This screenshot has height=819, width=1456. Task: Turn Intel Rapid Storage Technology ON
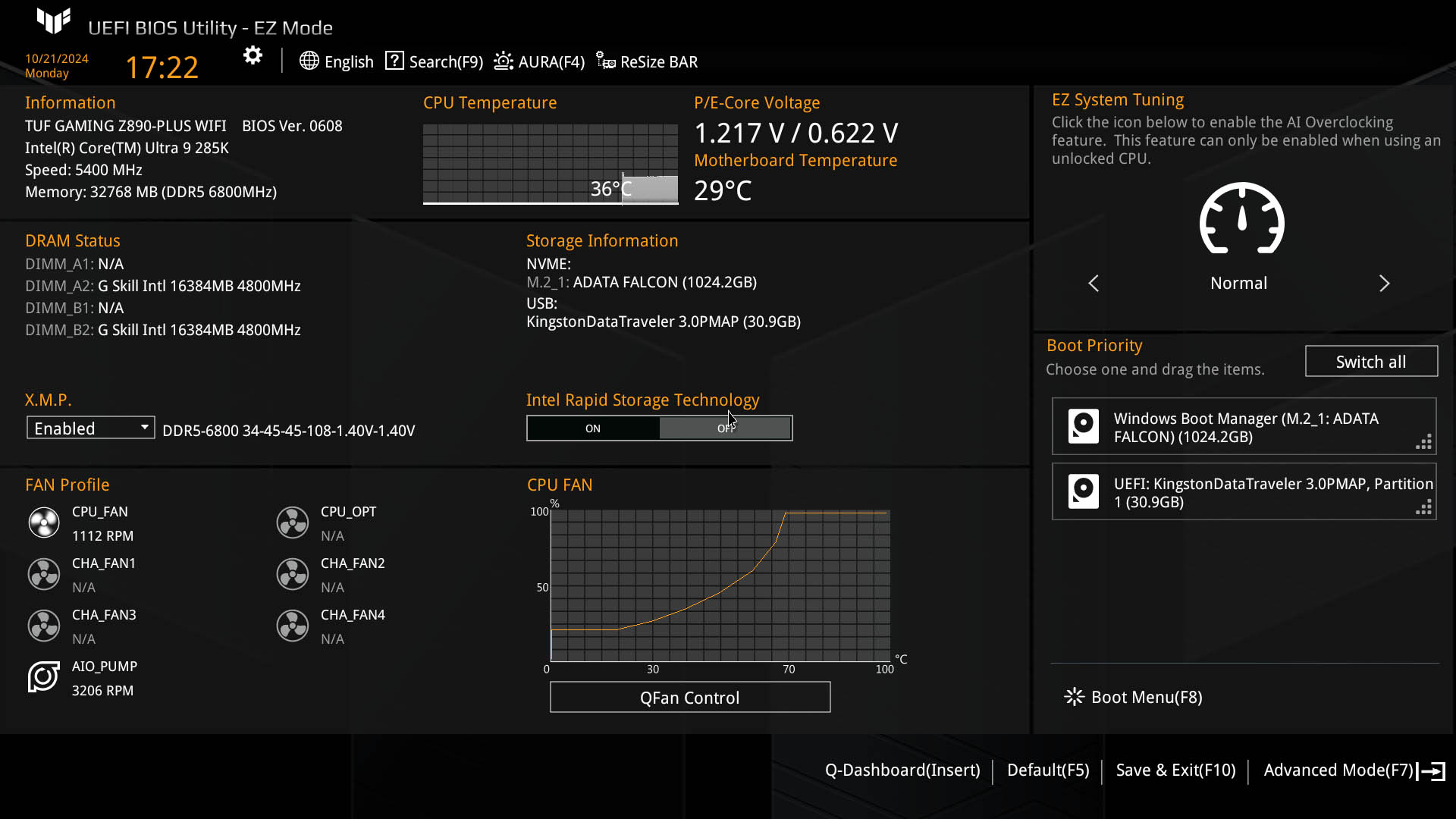click(x=593, y=428)
